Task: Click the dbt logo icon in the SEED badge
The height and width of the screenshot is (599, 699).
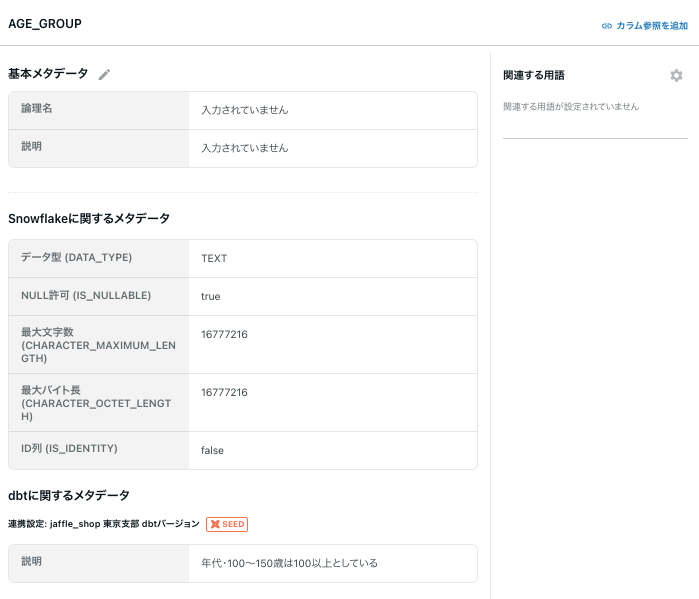Action: coord(215,524)
